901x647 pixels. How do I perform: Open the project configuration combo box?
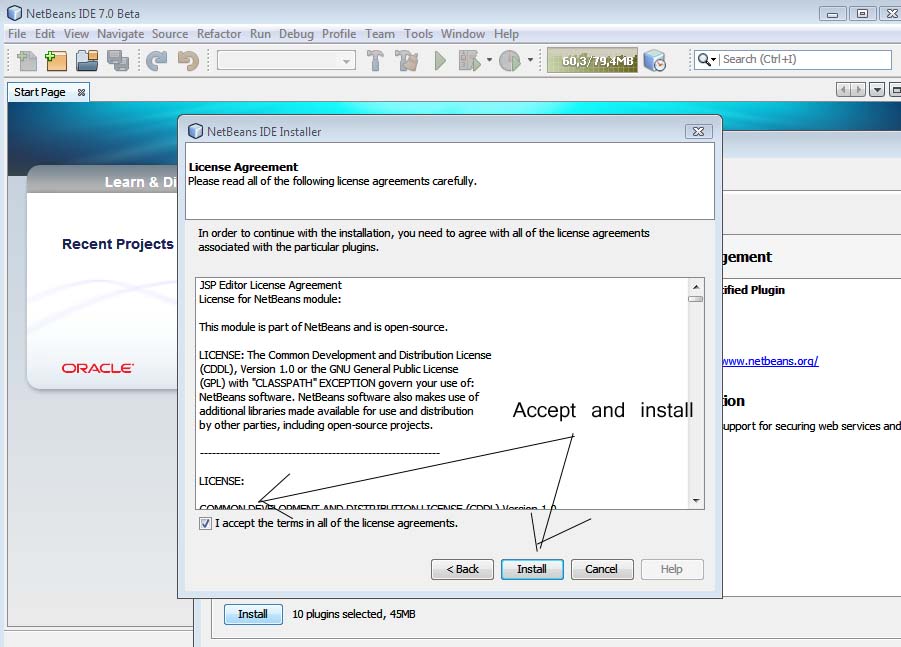point(286,60)
